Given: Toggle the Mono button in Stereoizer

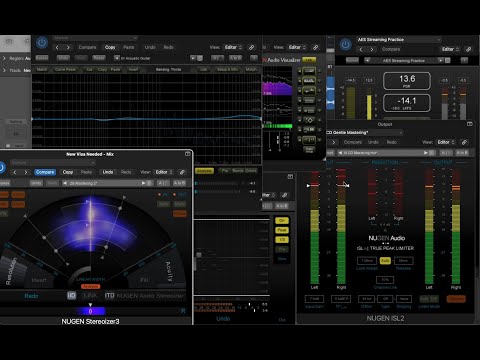Looking at the screenshot, I should pos(180,204).
